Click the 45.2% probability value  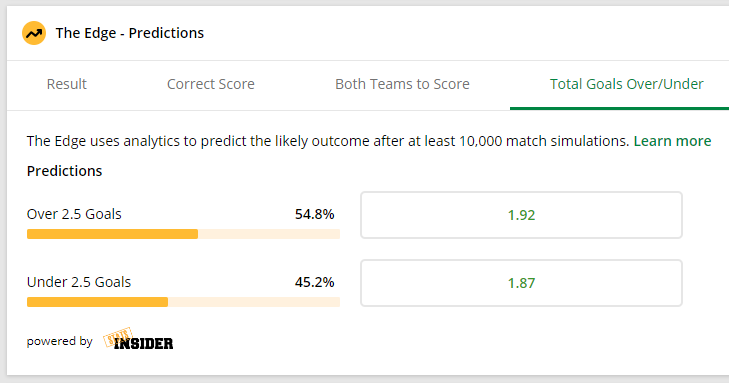(x=314, y=282)
